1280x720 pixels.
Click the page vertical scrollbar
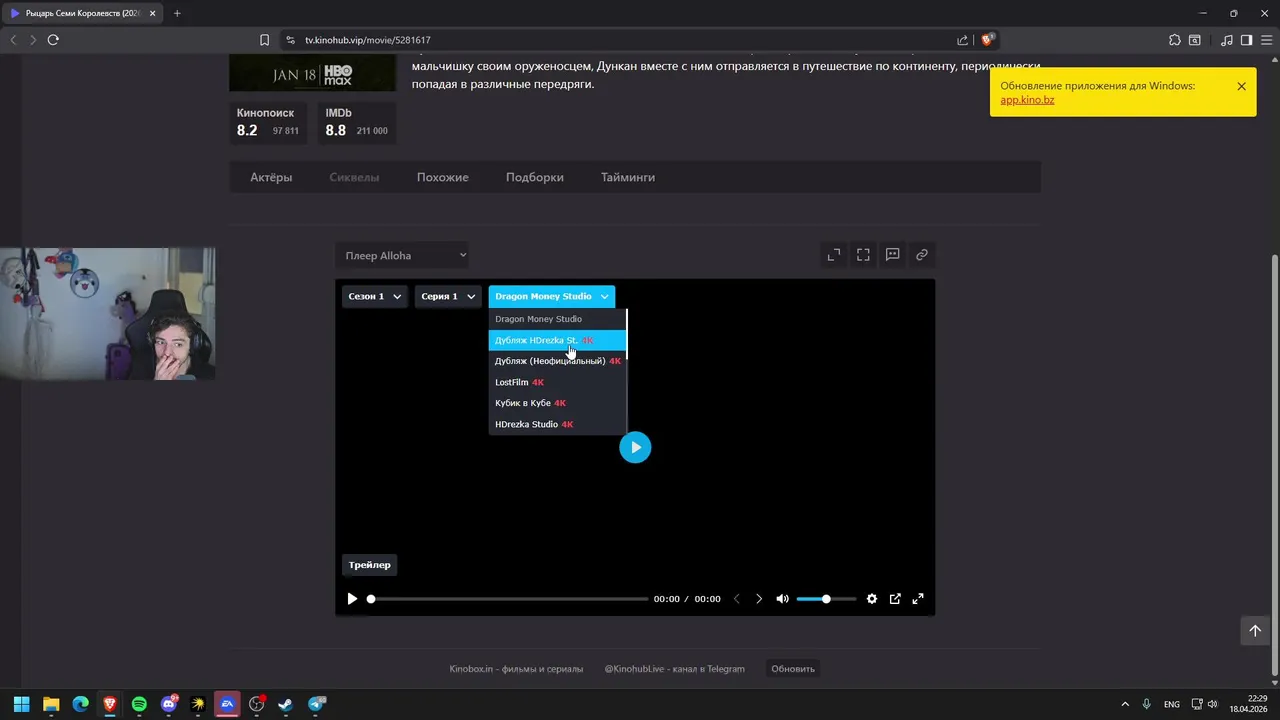[x=1274, y=465]
